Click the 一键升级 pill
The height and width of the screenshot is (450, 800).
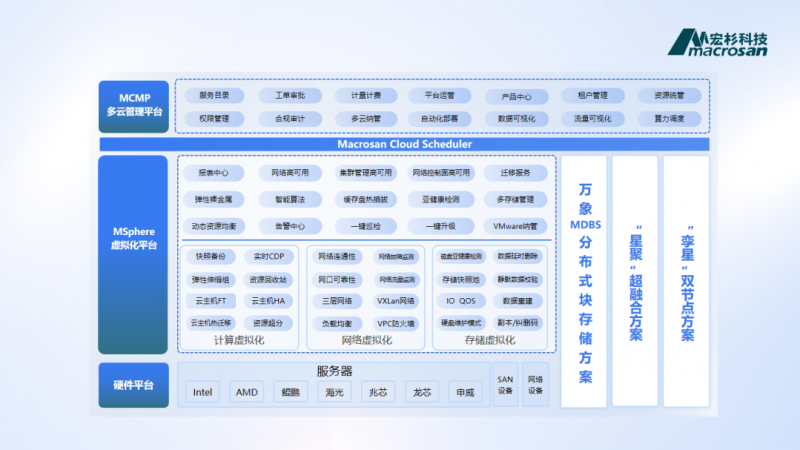(x=441, y=226)
